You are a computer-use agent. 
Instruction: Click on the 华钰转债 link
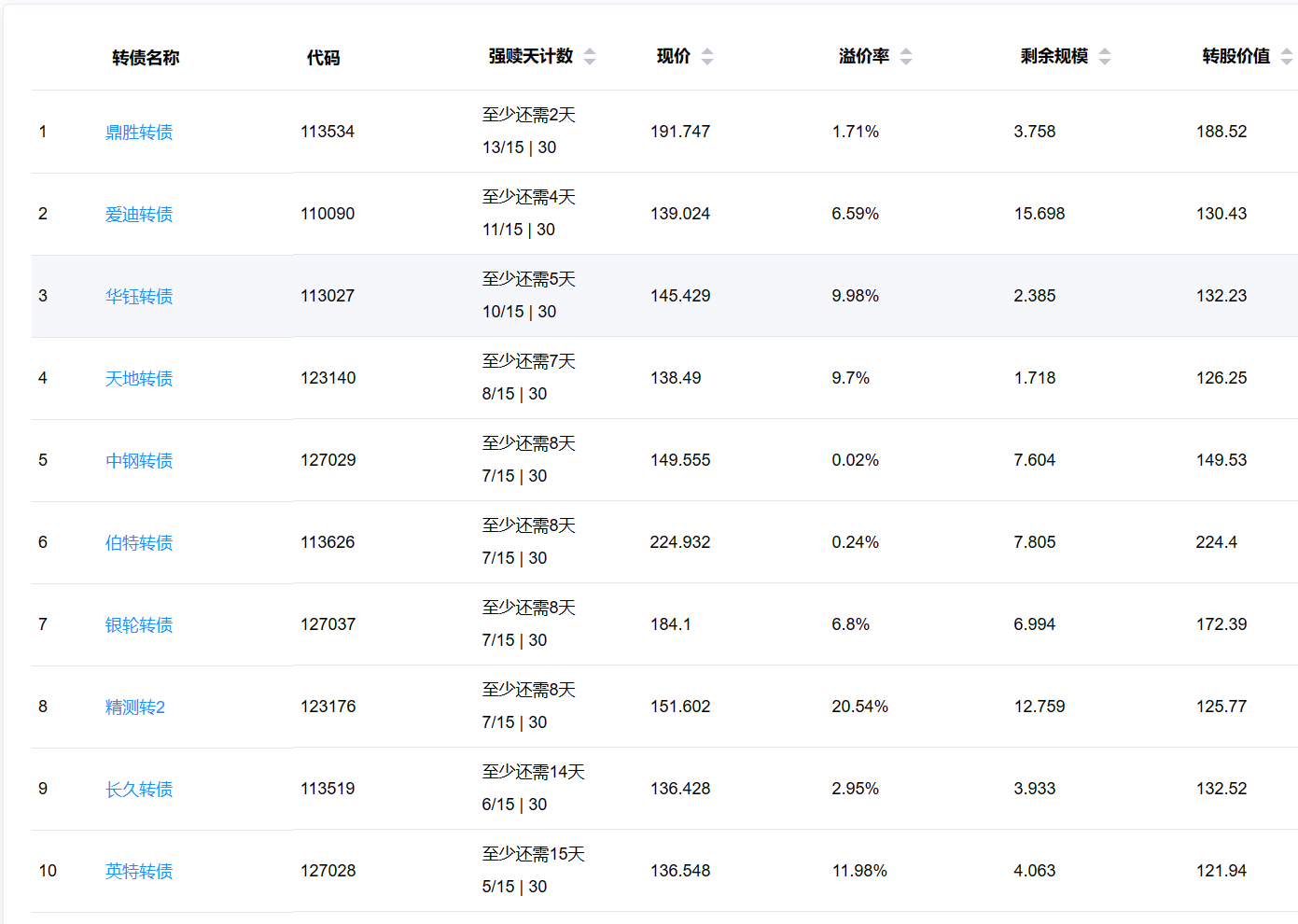(139, 297)
